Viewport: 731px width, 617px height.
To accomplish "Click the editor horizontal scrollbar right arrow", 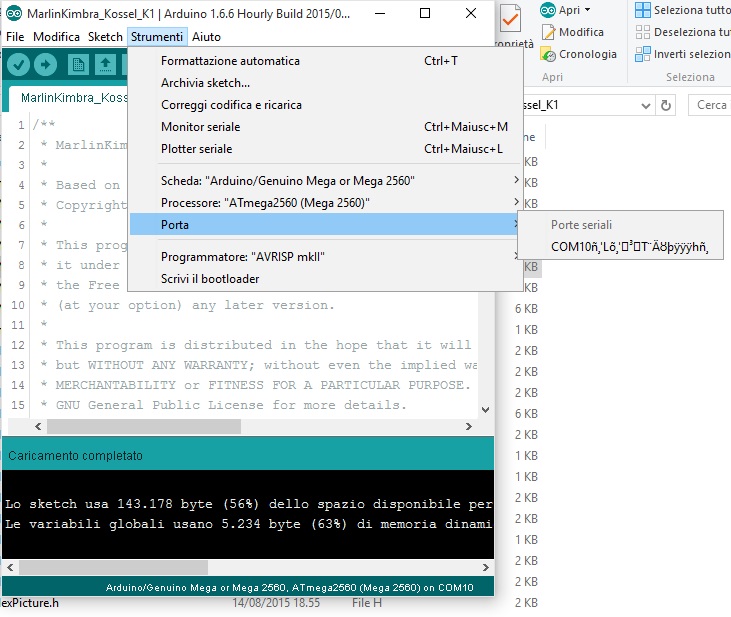I will click(469, 426).
